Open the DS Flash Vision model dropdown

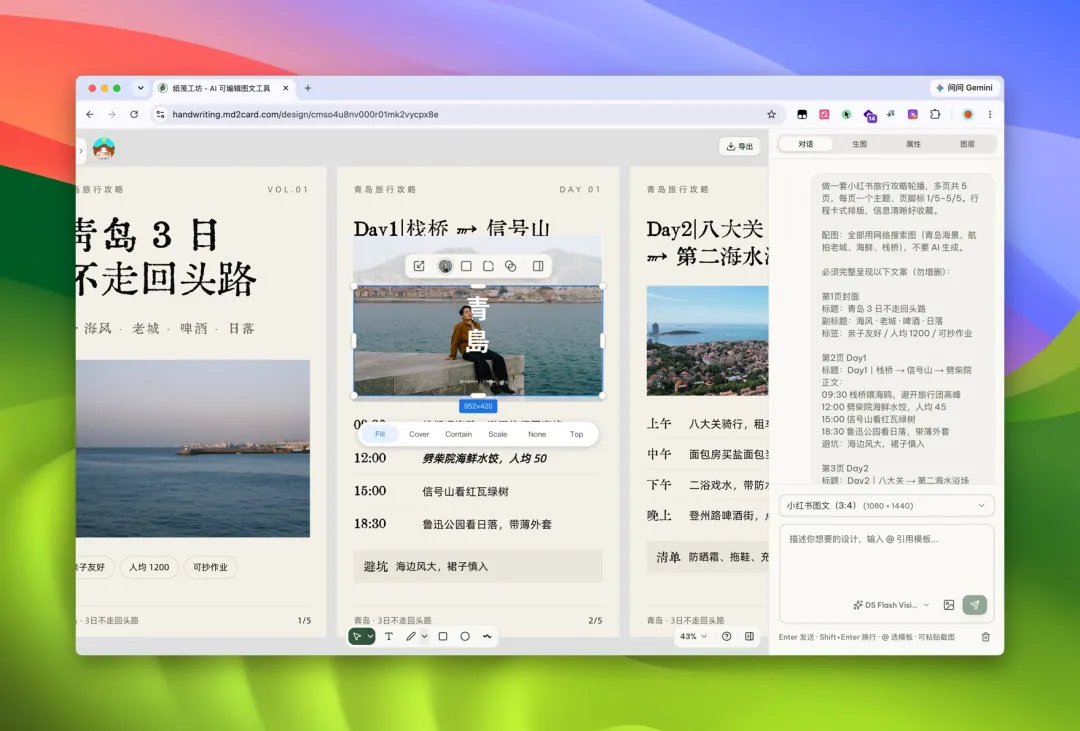point(891,605)
